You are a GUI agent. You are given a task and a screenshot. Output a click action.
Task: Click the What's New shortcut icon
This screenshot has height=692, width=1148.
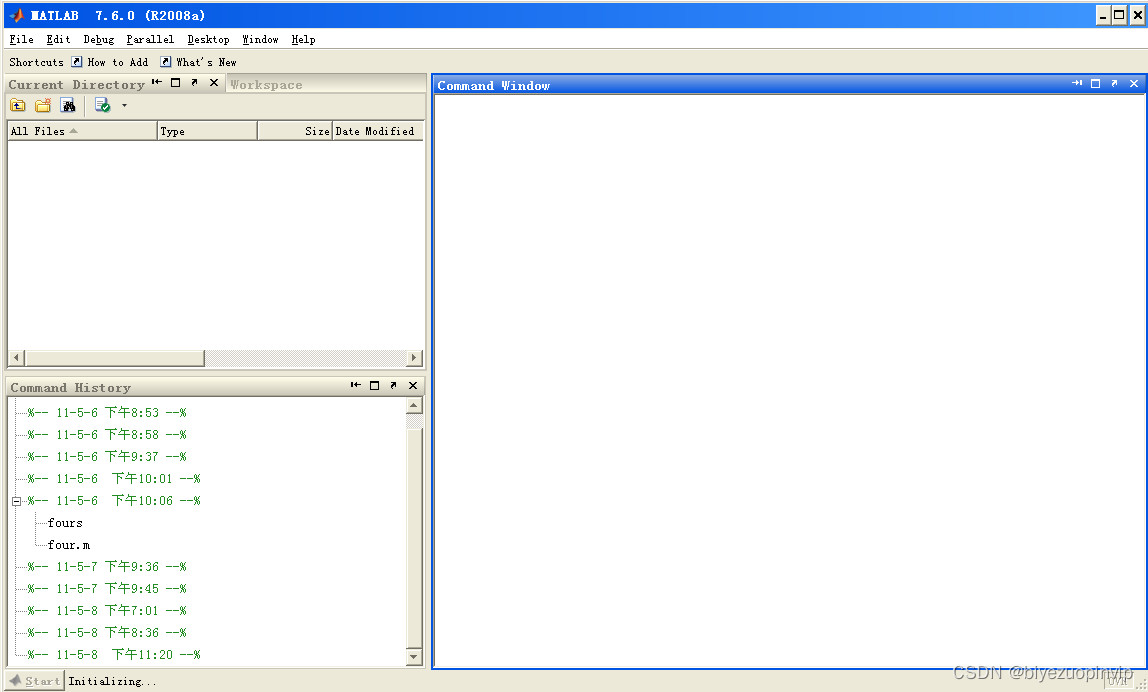(x=165, y=62)
